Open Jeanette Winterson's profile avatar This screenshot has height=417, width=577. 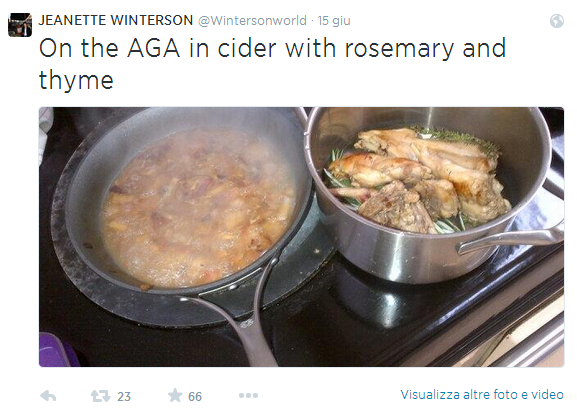(x=20, y=25)
